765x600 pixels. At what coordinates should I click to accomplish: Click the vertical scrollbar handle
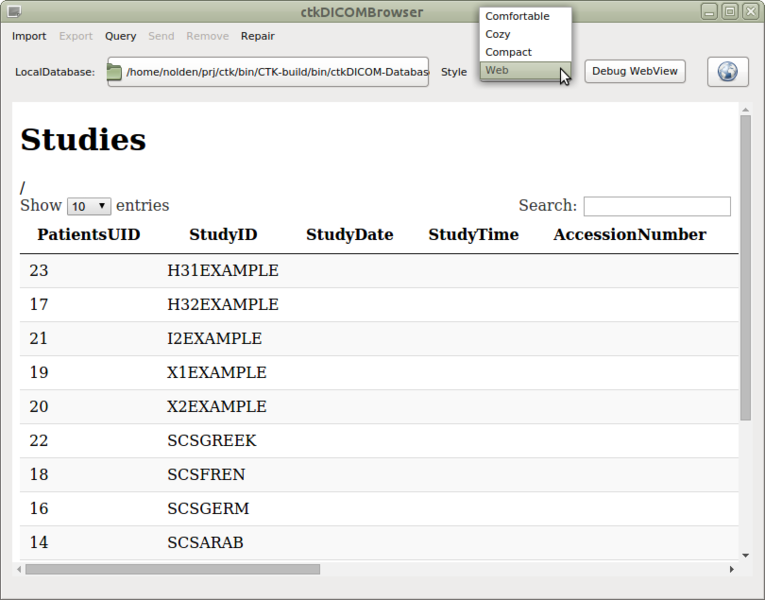click(x=745, y=265)
